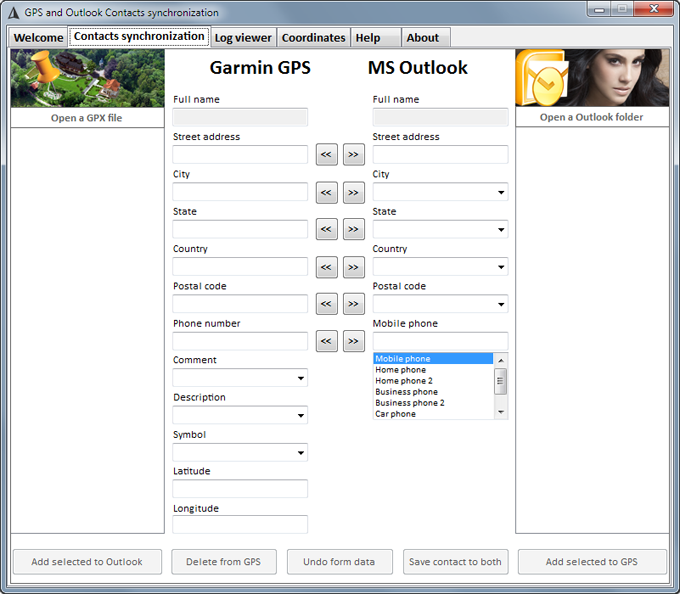Click the Country << transfer button
Image resolution: width=680 pixels, height=594 pixels.
(x=327, y=267)
